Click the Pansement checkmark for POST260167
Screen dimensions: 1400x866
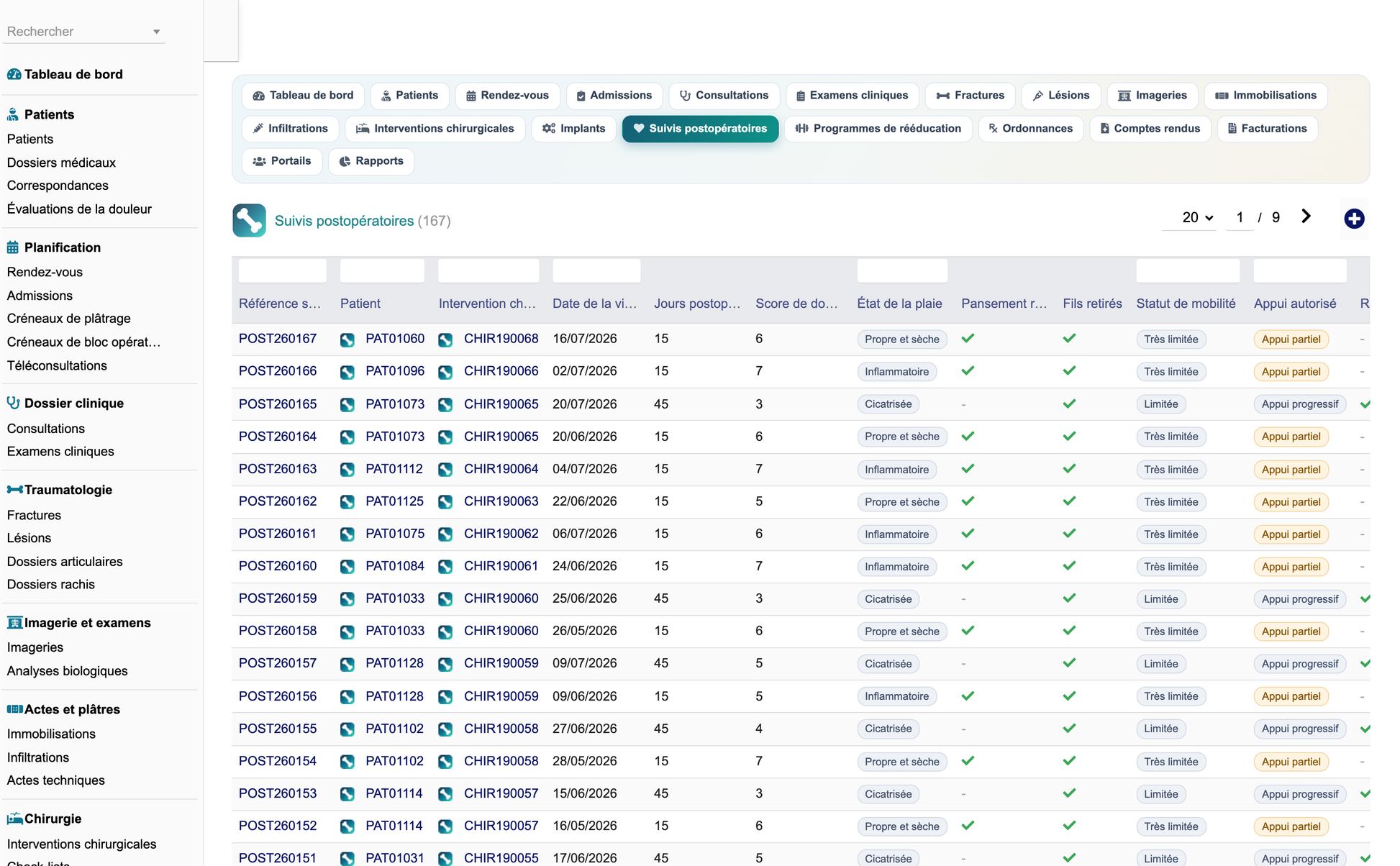coord(968,338)
